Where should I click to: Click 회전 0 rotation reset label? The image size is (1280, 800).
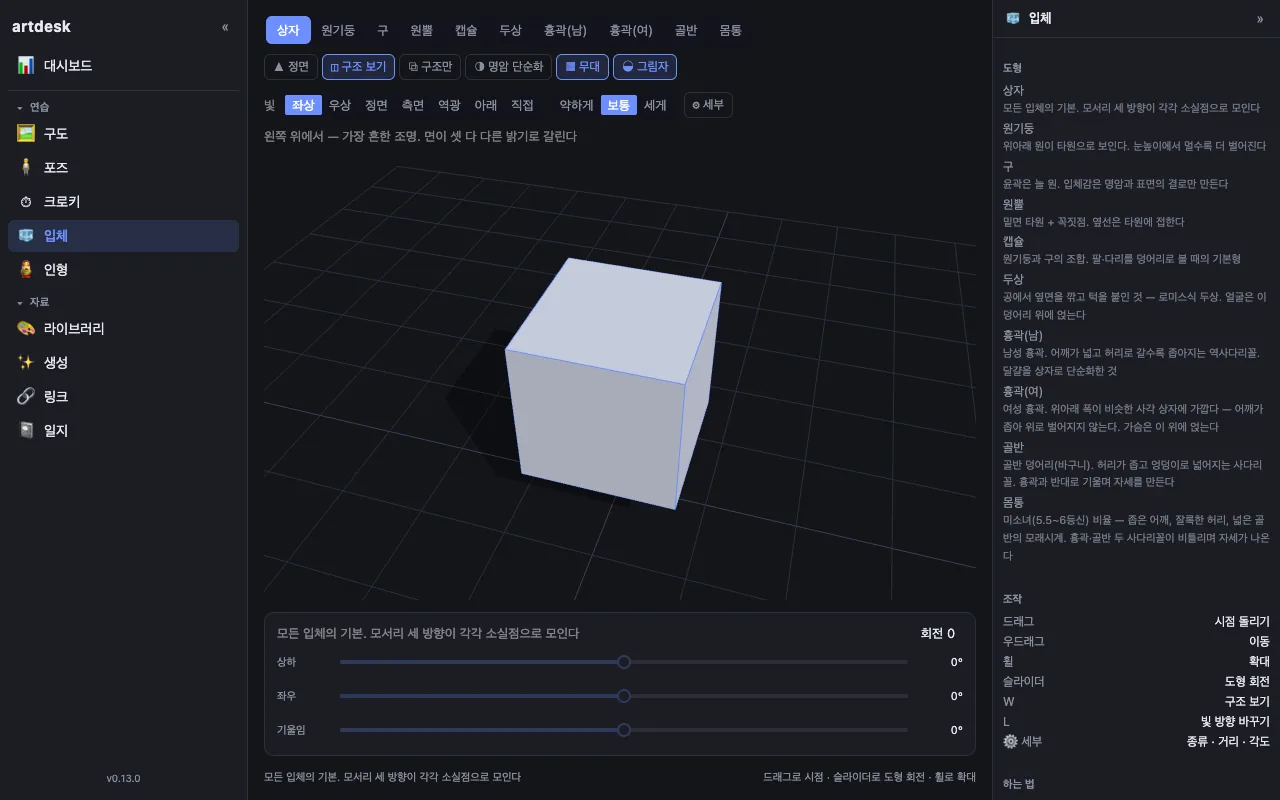click(938, 633)
